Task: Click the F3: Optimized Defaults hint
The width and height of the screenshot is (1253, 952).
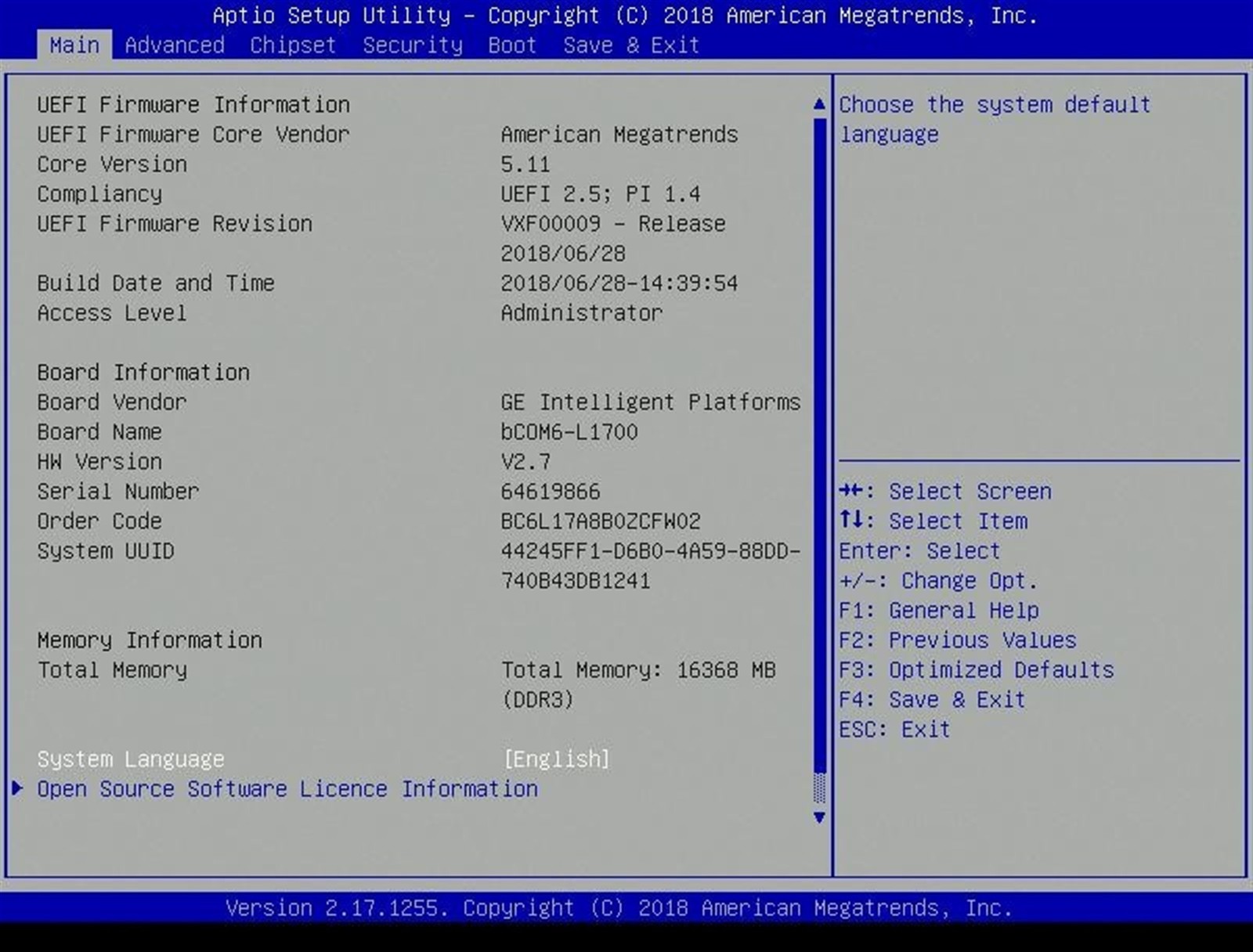Action: 977,669
